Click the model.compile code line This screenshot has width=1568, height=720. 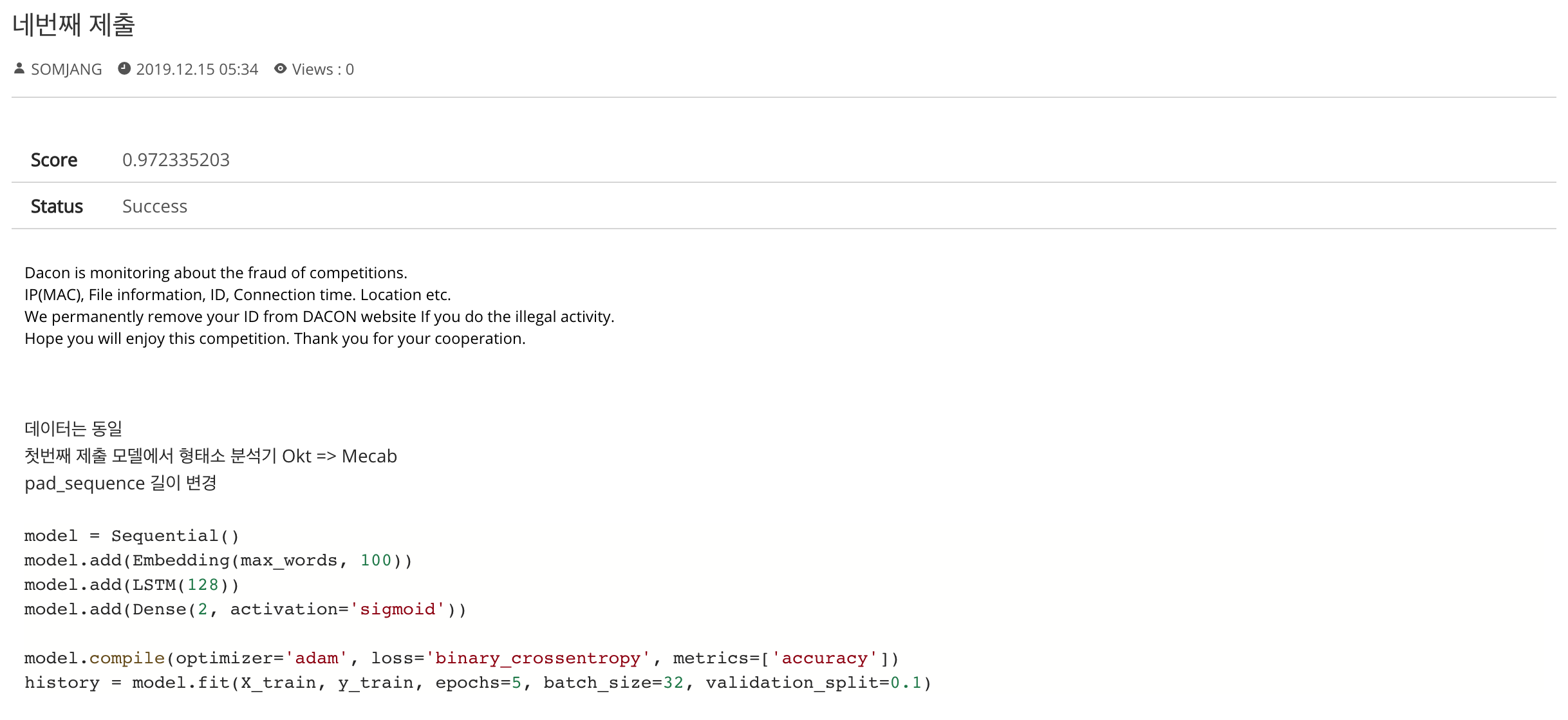click(x=462, y=658)
